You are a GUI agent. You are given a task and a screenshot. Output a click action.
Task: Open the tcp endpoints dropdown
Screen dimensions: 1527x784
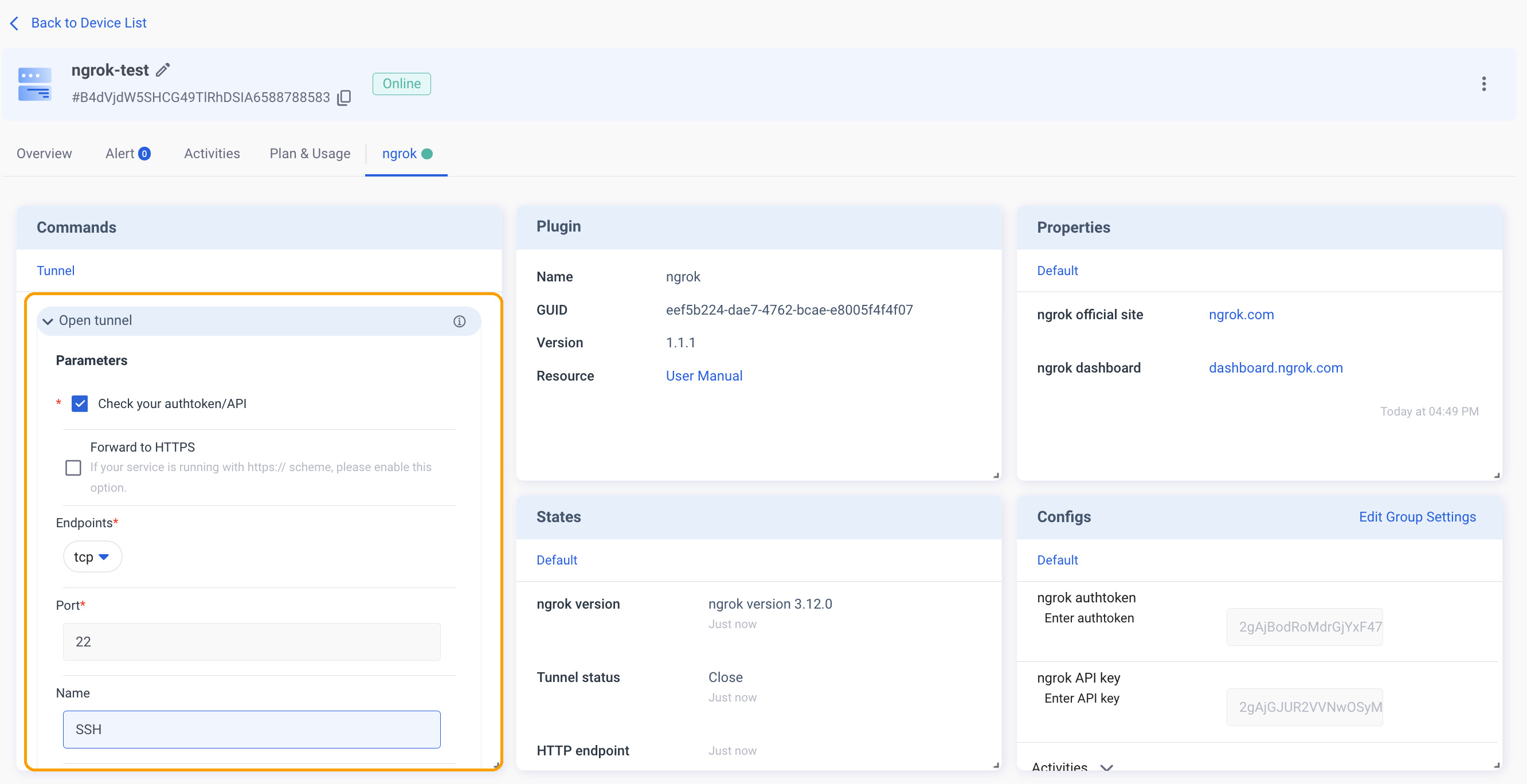click(92, 557)
